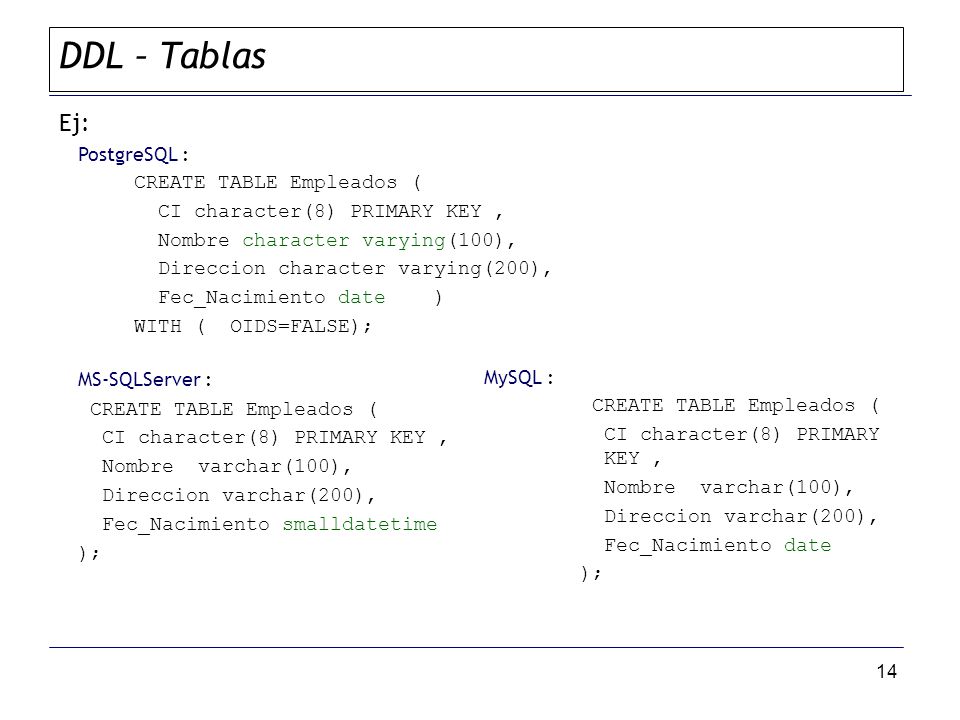Click 'Fec_Nacimiento' in MS-SQLServer block
The image size is (960, 720).
pos(186,525)
